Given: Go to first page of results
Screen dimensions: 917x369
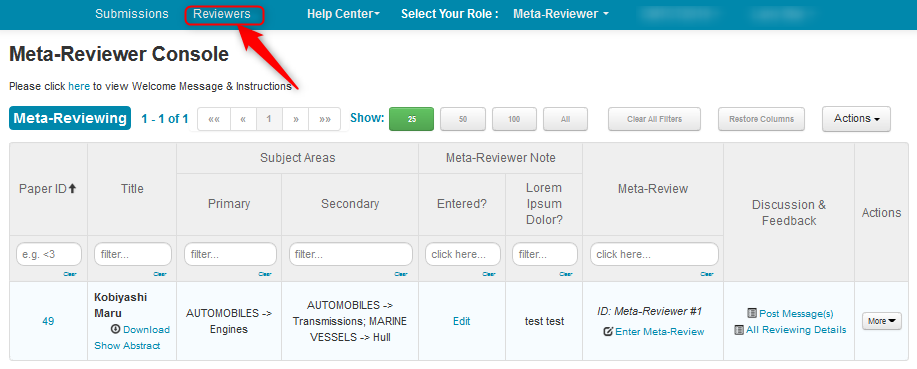Looking at the screenshot, I should (x=214, y=119).
